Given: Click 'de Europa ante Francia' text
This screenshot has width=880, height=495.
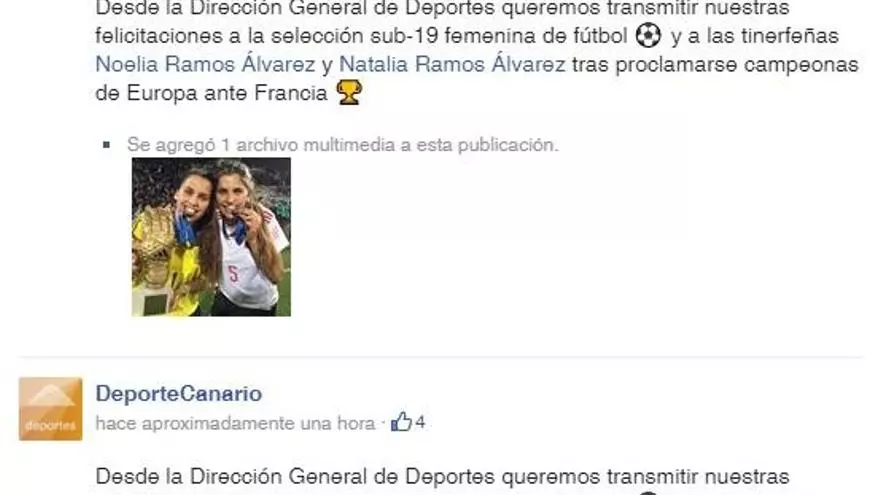Looking at the screenshot, I should (x=211, y=93).
